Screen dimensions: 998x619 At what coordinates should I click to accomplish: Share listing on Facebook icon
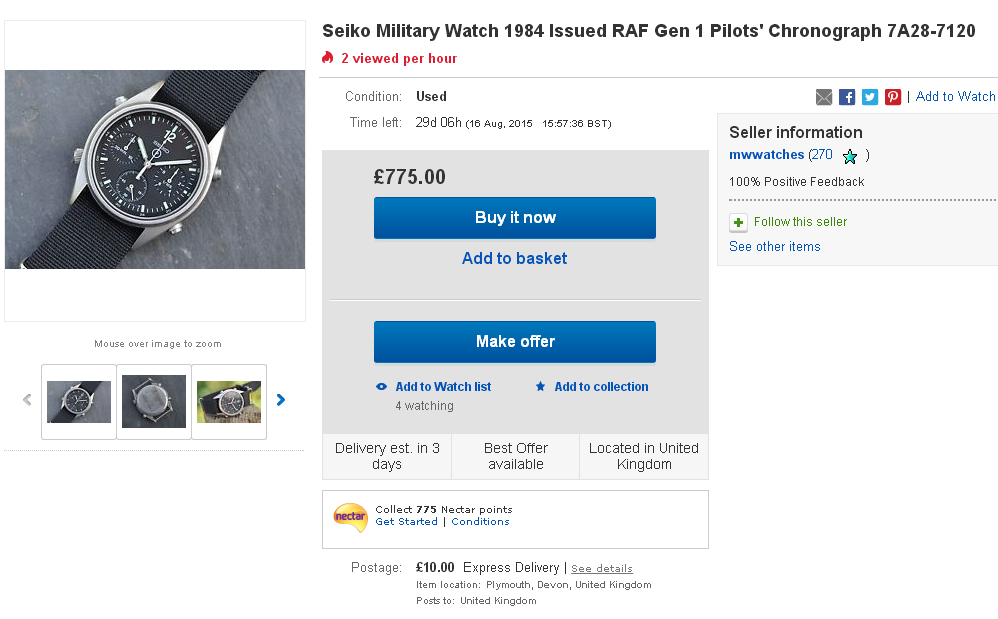pos(847,97)
